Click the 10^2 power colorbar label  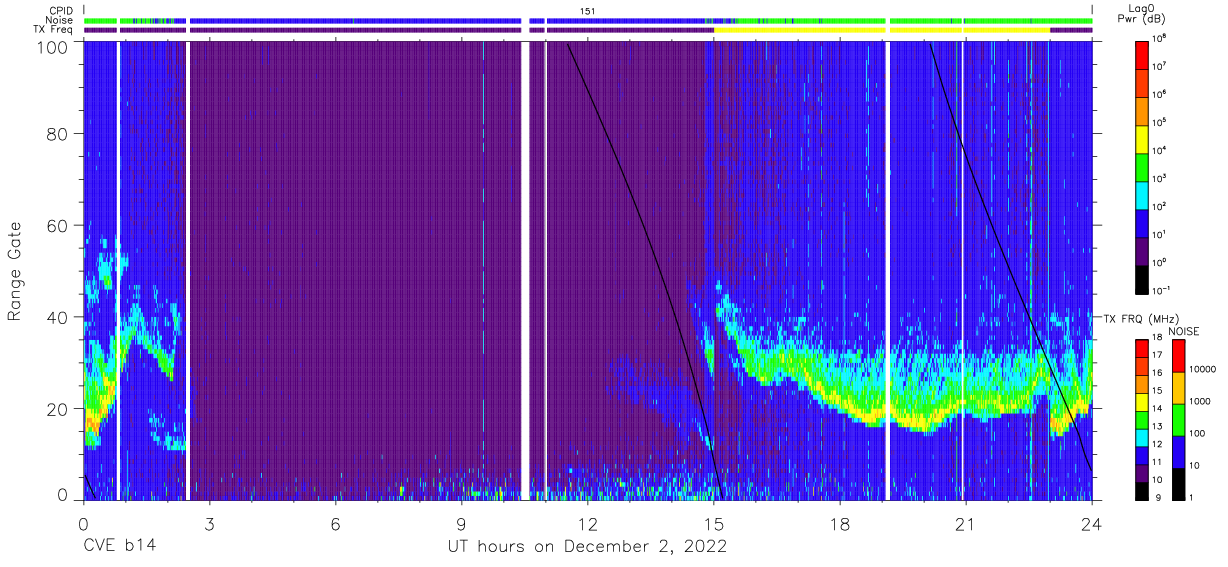pos(1159,206)
